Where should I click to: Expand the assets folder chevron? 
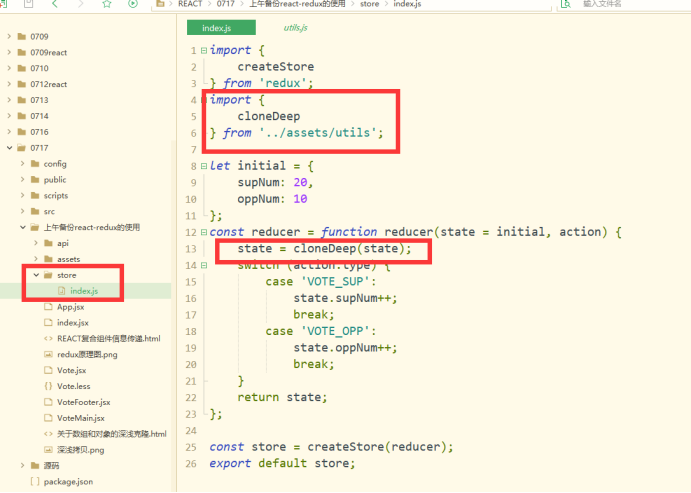coord(36,259)
